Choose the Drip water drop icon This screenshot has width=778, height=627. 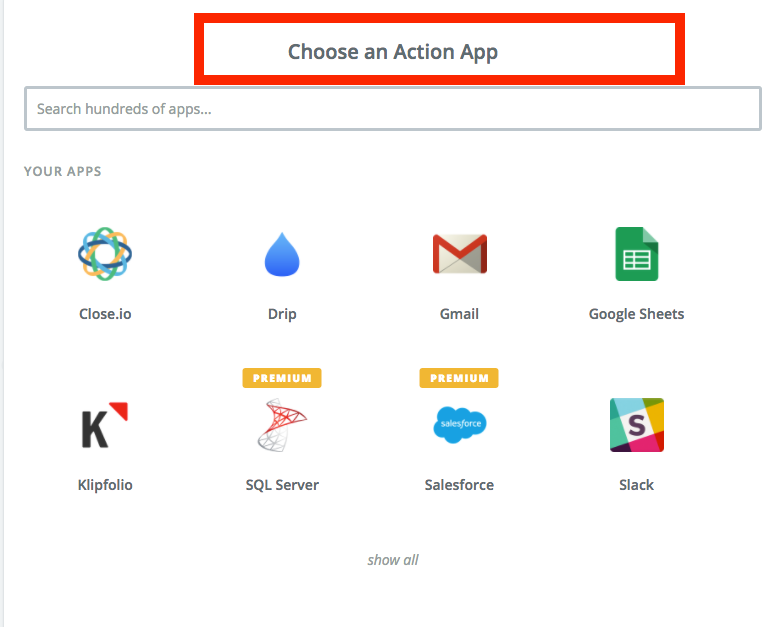pos(282,254)
